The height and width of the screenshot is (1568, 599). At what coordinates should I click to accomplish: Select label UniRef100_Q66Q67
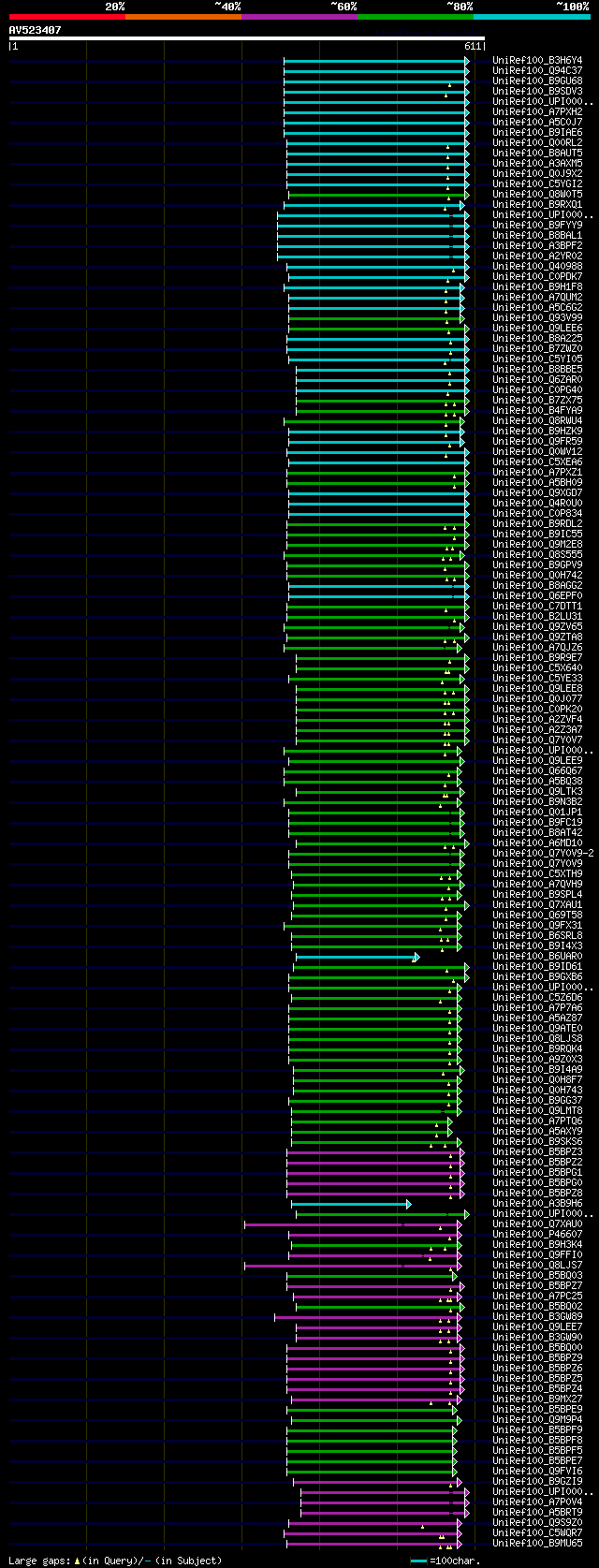point(537,771)
